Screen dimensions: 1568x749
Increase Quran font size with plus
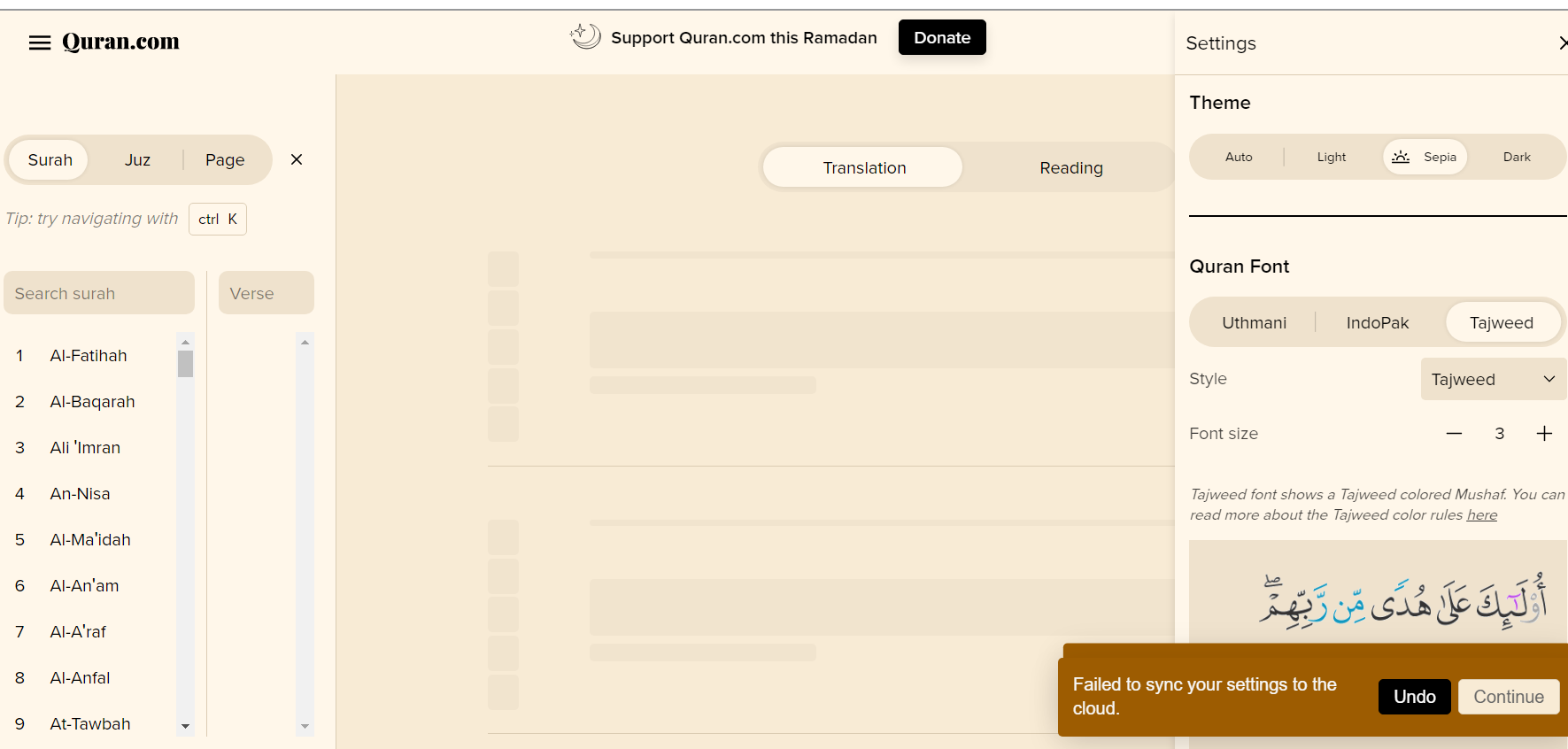click(x=1544, y=433)
